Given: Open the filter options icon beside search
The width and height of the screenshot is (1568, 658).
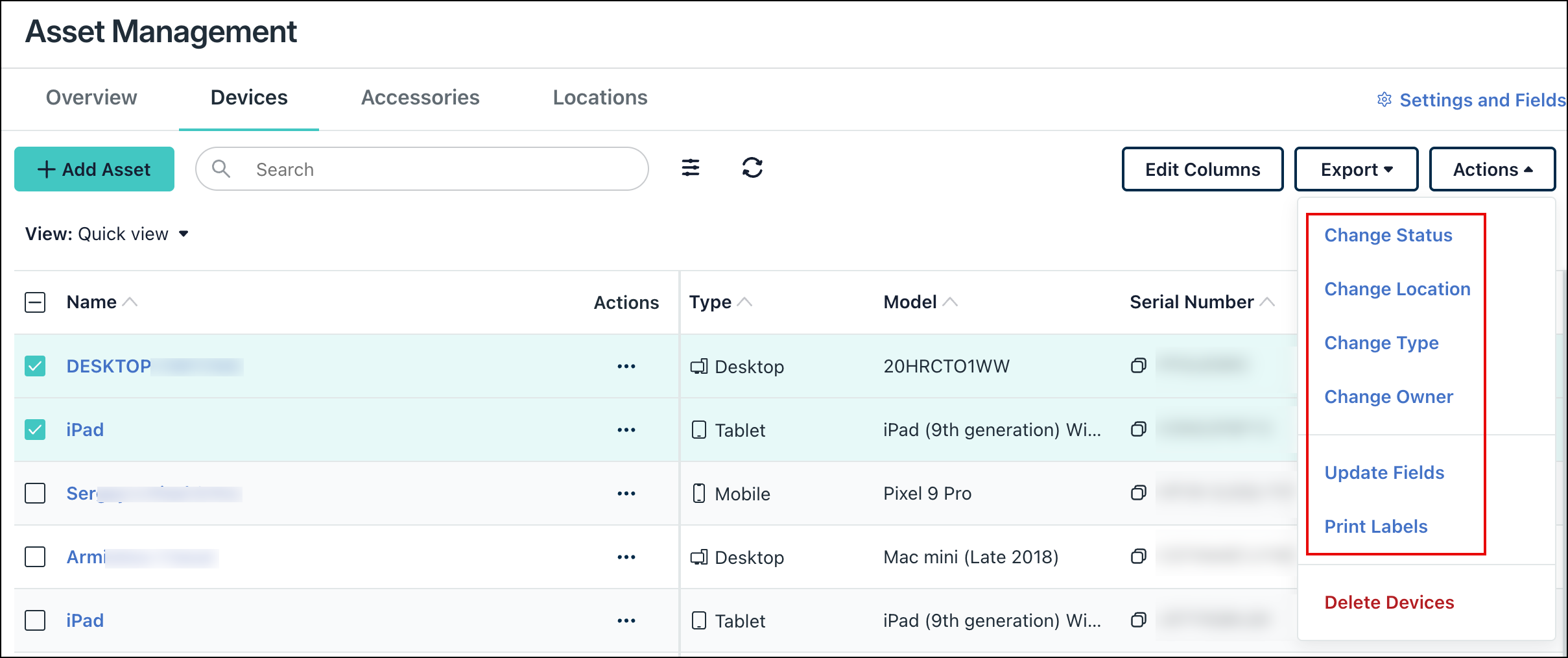Looking at the screenshot, I should click(x=691, y=169).
